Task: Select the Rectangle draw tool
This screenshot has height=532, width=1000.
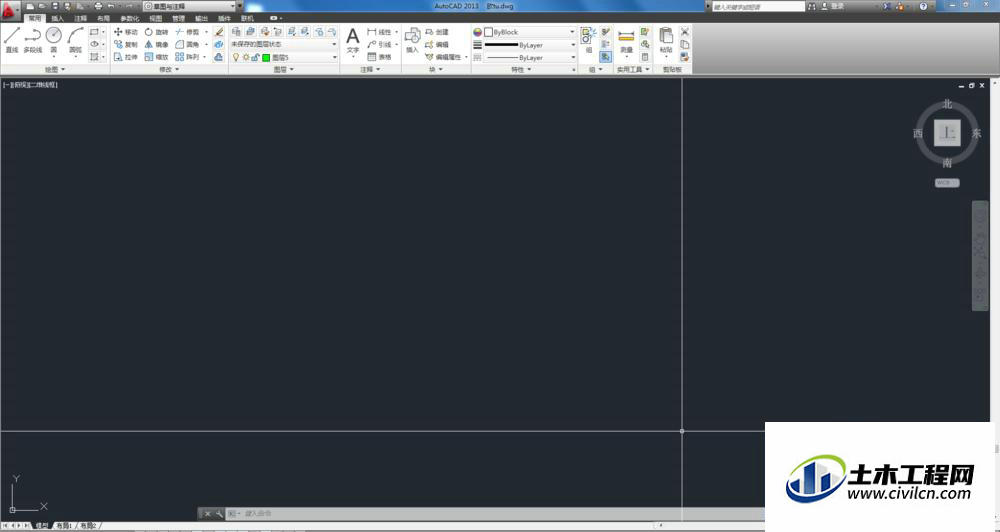Action: (94, 31)
